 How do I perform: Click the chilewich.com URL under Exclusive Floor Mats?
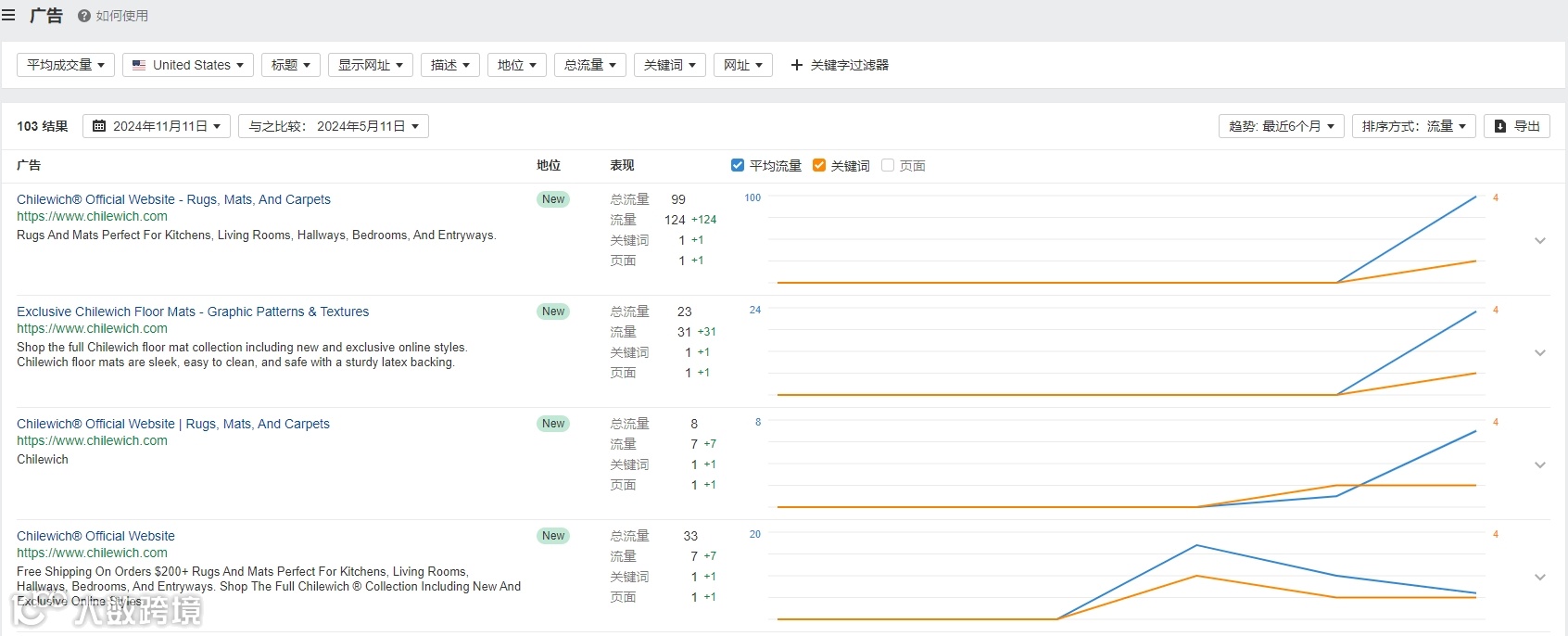point(92,328)
